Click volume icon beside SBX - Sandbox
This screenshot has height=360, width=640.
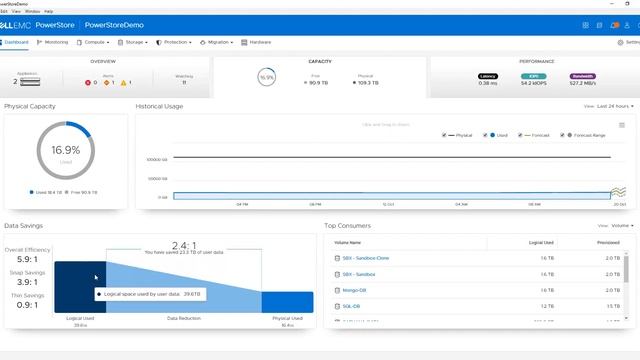[x=337, y=274]
